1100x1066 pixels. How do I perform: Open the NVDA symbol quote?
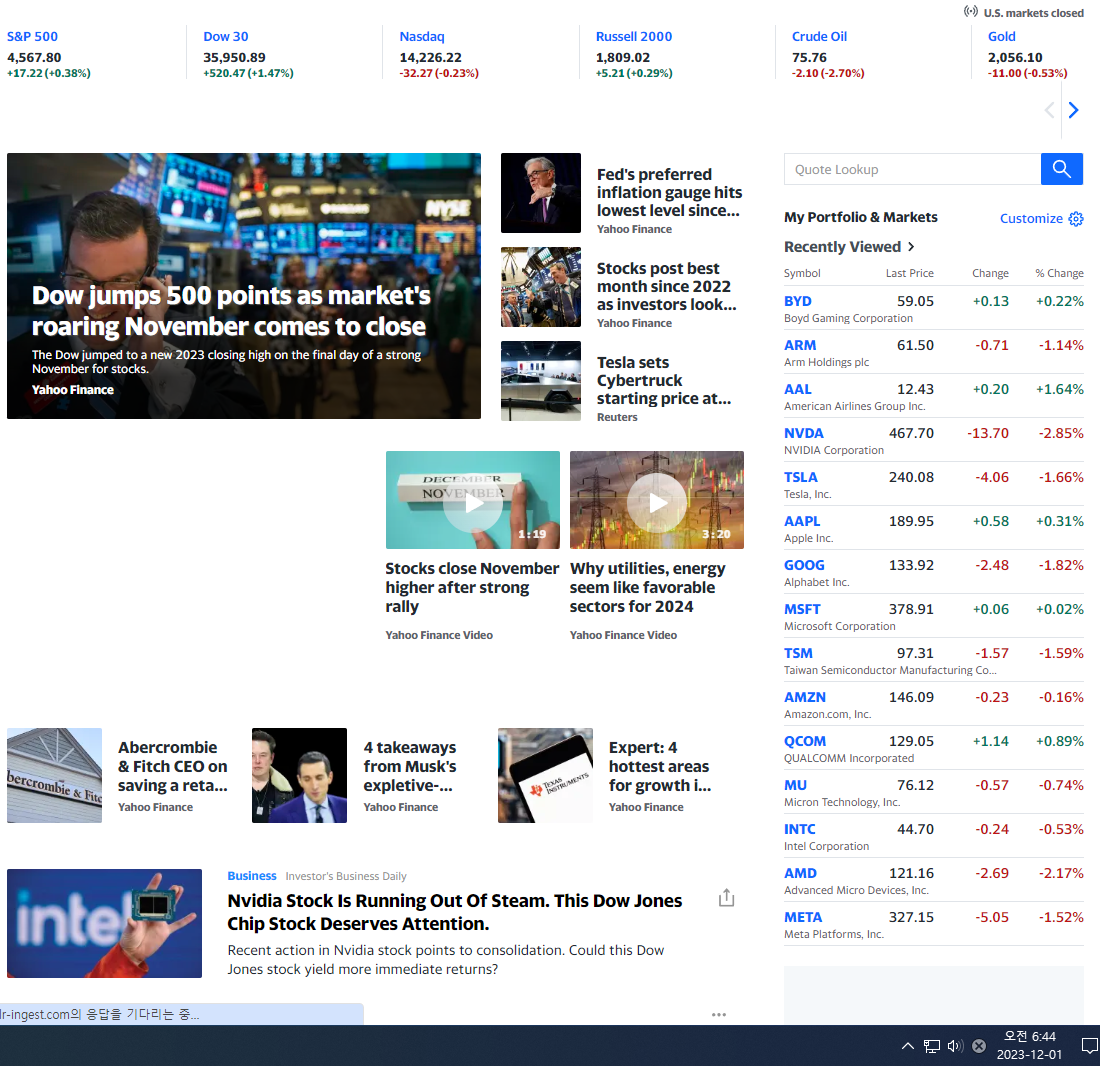(x=804, y=433)
